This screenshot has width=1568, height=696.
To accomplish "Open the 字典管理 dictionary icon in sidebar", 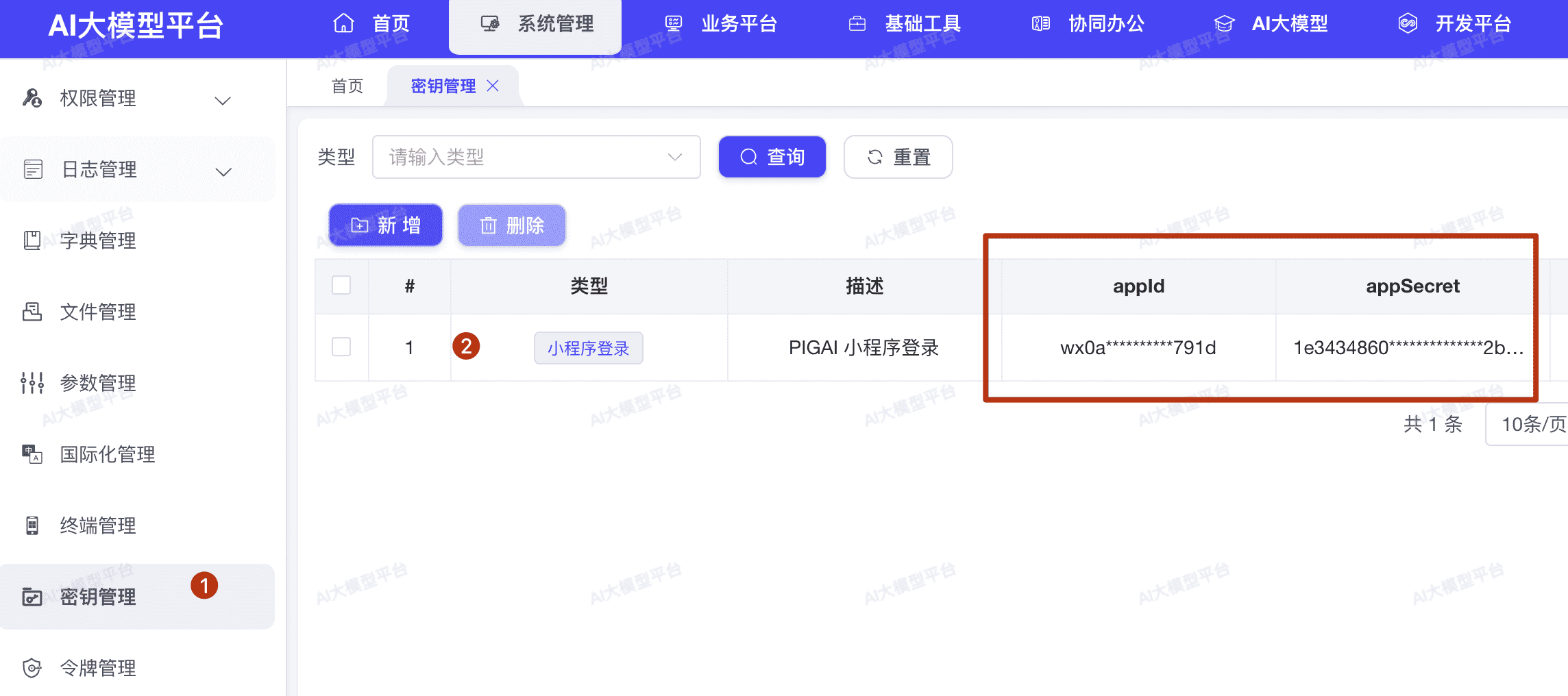I will [32, 240].
